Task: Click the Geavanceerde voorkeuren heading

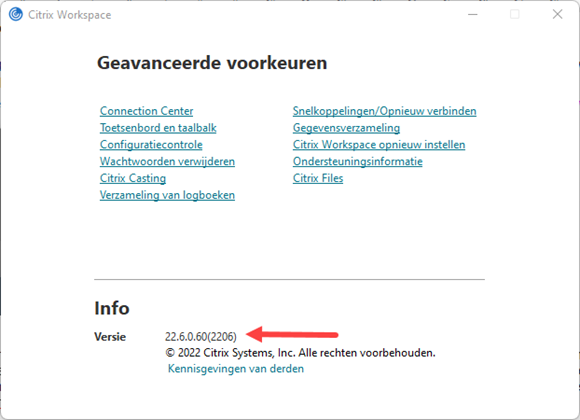Action: pos(212,63)
